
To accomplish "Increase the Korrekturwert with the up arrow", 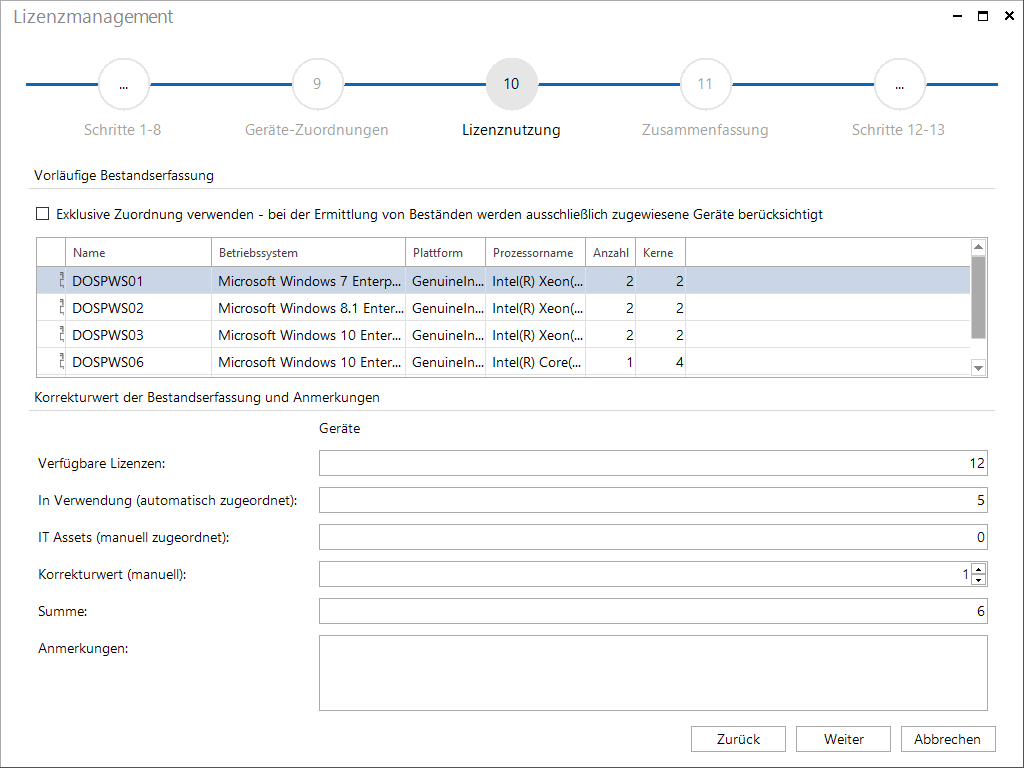I will (978, 569).
